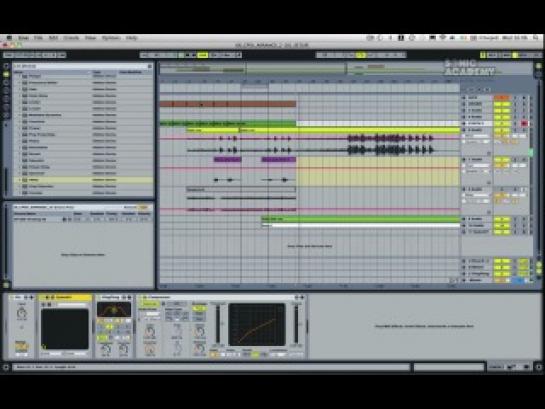Select the red clip in the top track

click(x=228, y=104)
